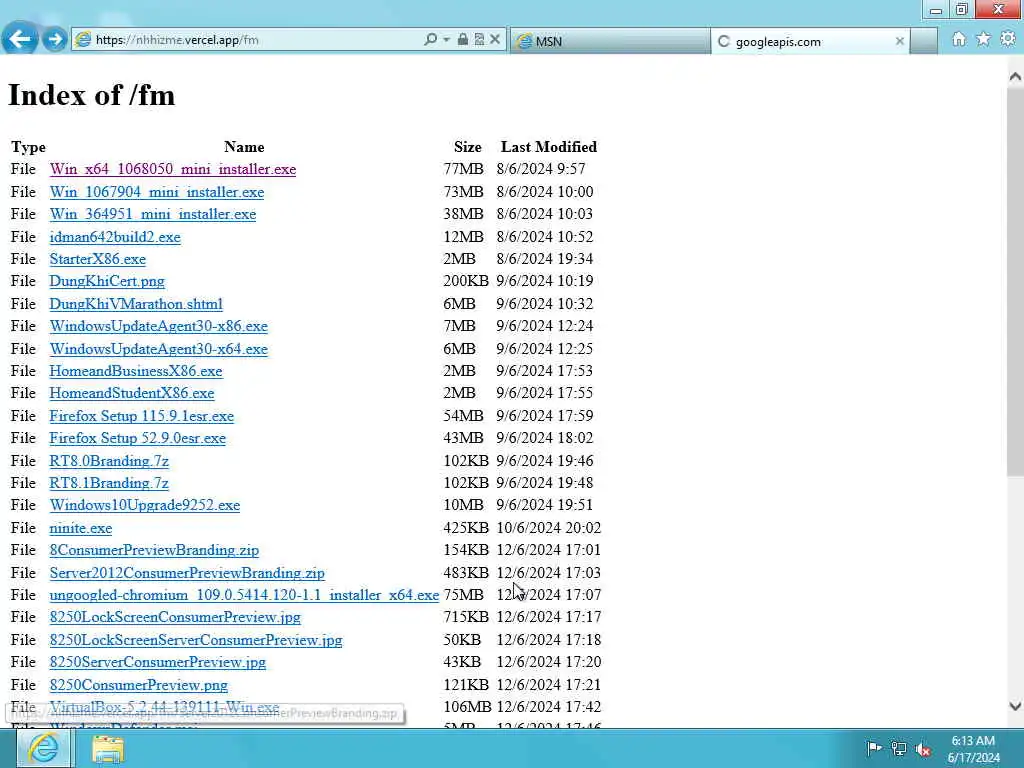Download WindowsUpdateAgent30-x64.exe
Viewport: 1024px width, 768px height.
159,349
